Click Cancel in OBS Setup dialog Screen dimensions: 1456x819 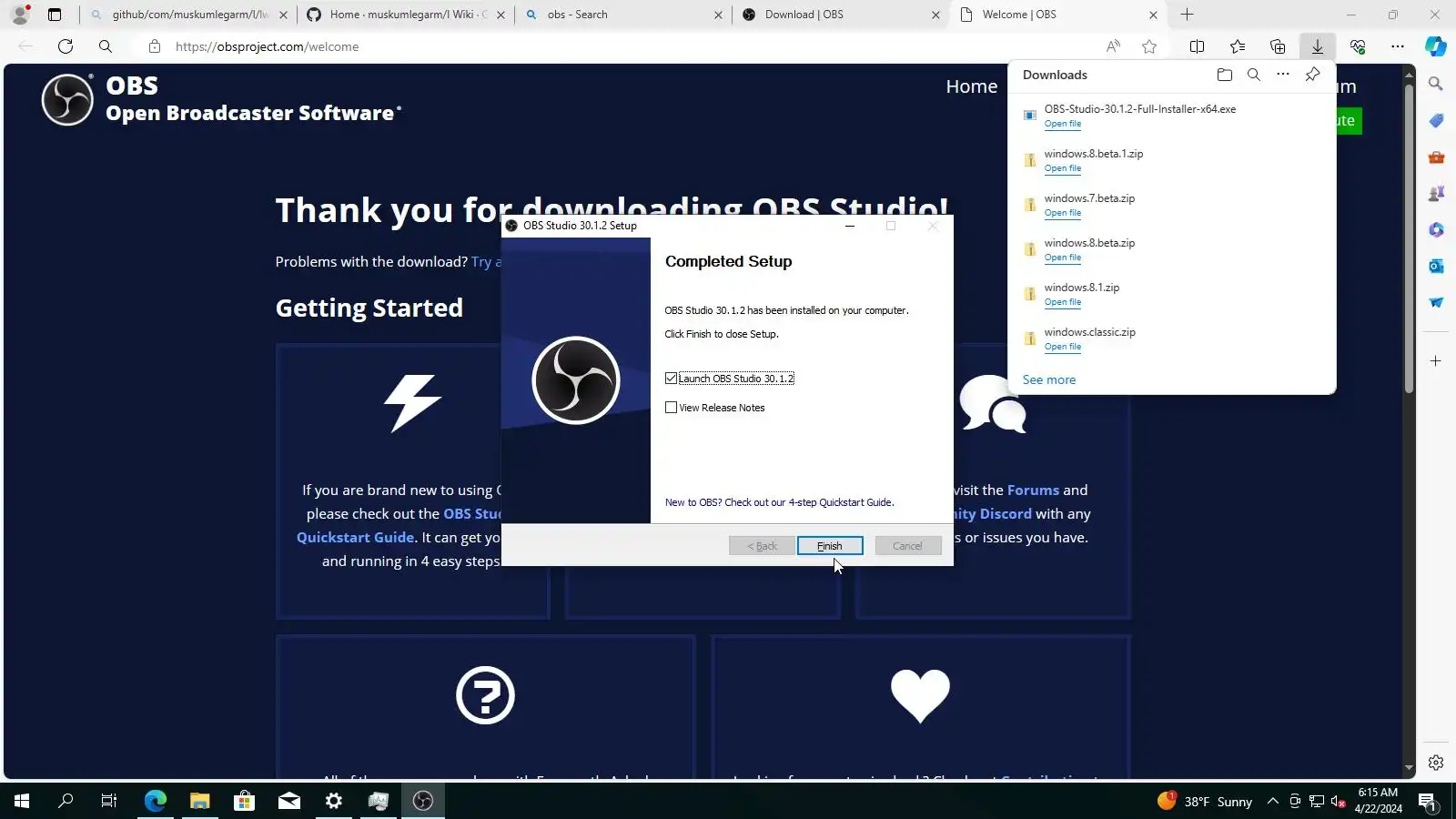click(x=907, y=546)
